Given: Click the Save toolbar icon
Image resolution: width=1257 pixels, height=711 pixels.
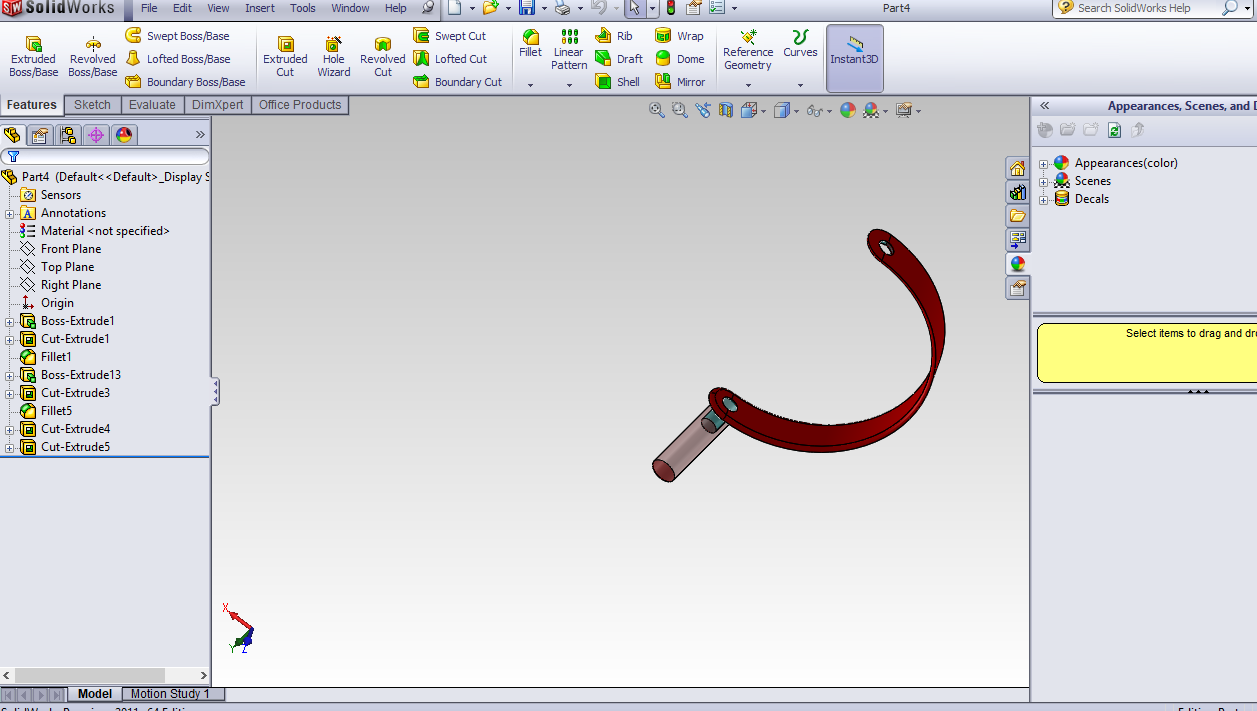Looking at the screenshot, I should 527,8.
